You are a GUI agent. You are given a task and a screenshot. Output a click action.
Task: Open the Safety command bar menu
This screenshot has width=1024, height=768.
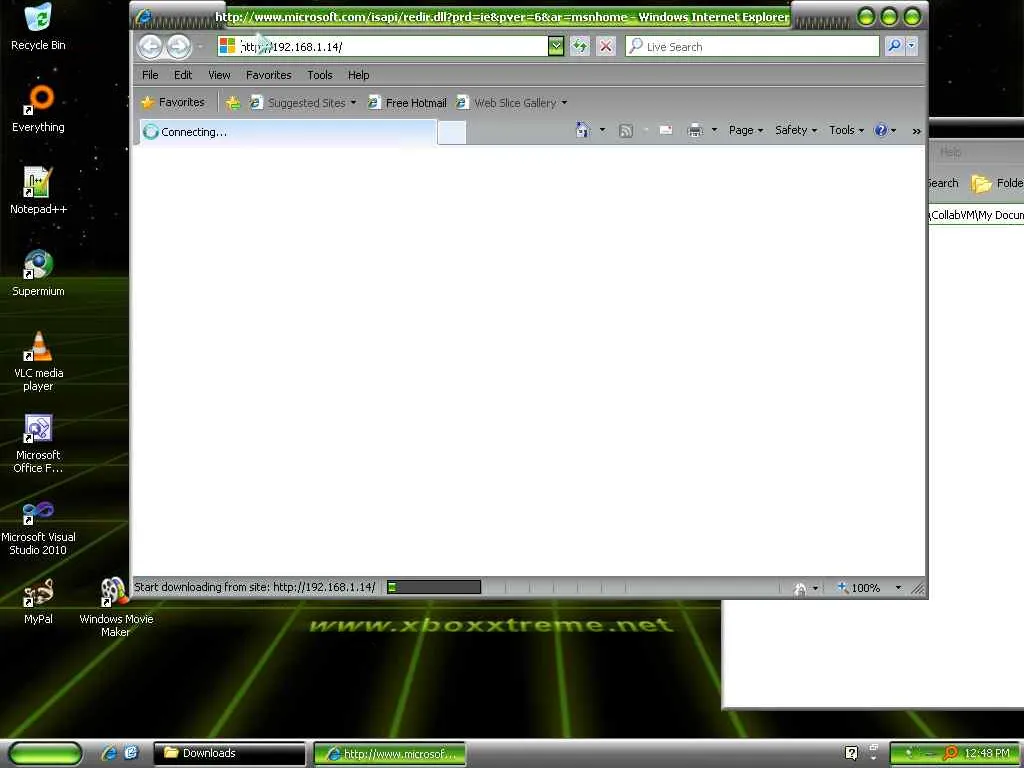pyautogui.click(x=796, y=130)
